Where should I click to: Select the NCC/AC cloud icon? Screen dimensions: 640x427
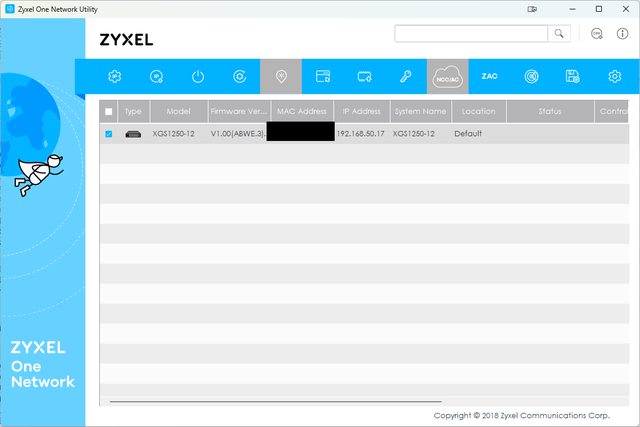pyautogui.click(x=447, y=76)
